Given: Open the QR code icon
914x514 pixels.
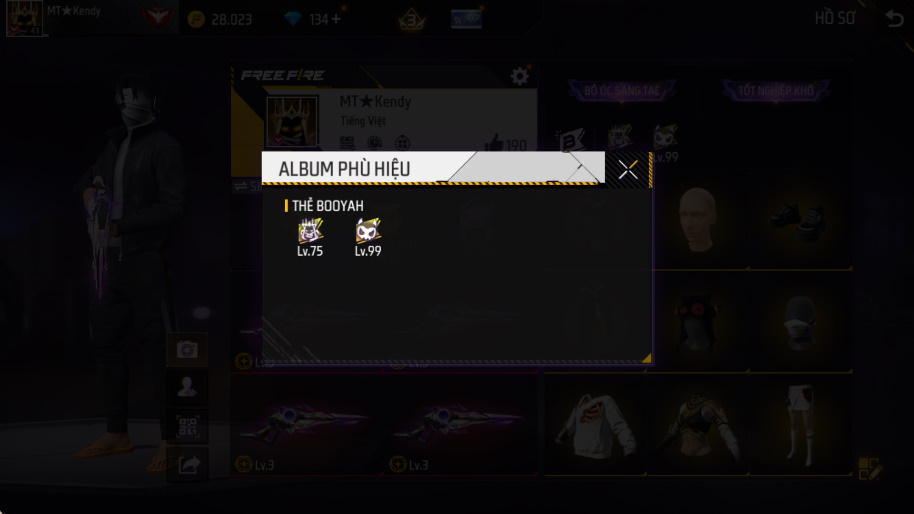Looking at the screenshot, I should (x=187, y=427).
